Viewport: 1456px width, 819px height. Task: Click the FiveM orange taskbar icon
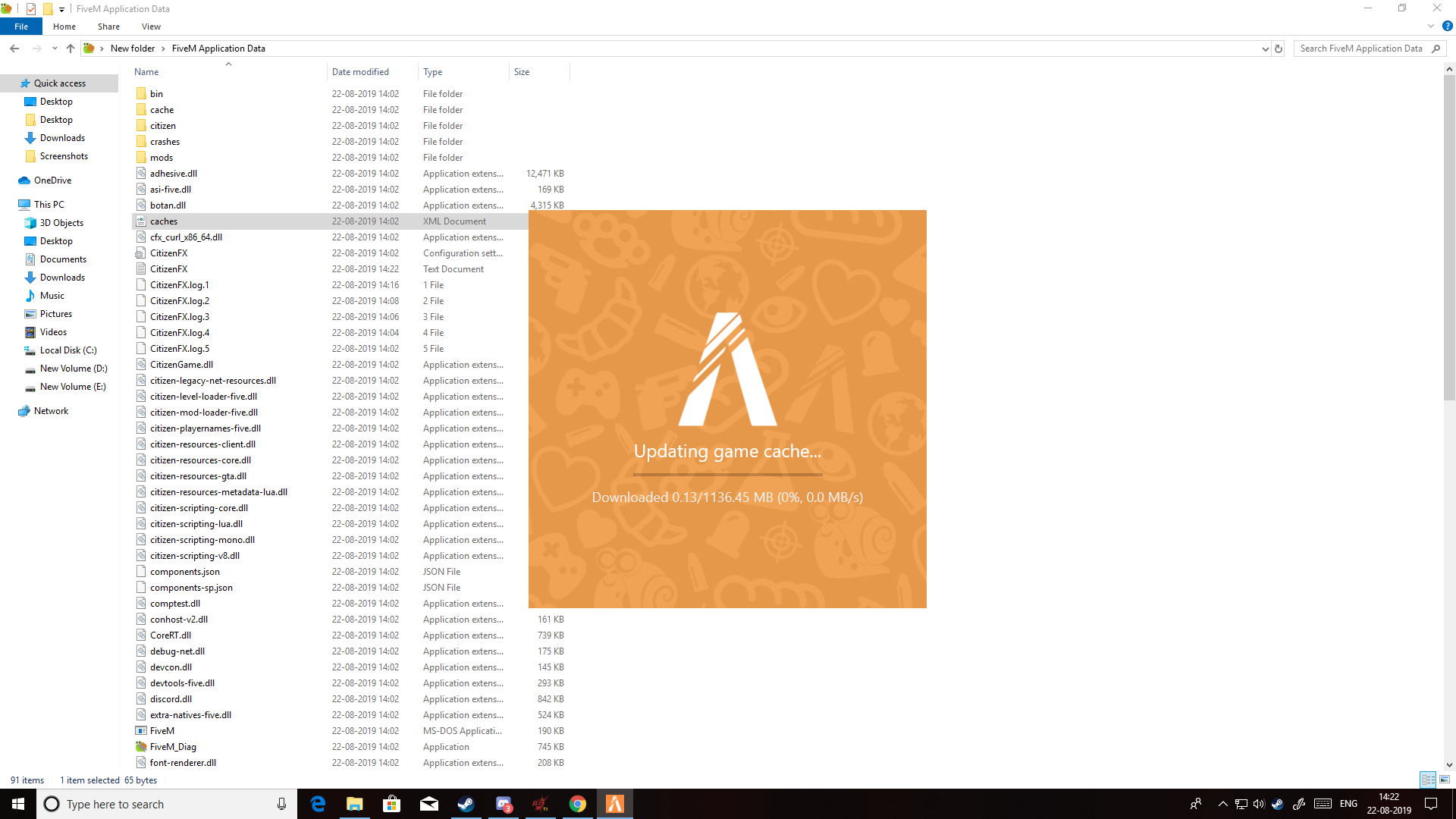[x=615, y=804]
